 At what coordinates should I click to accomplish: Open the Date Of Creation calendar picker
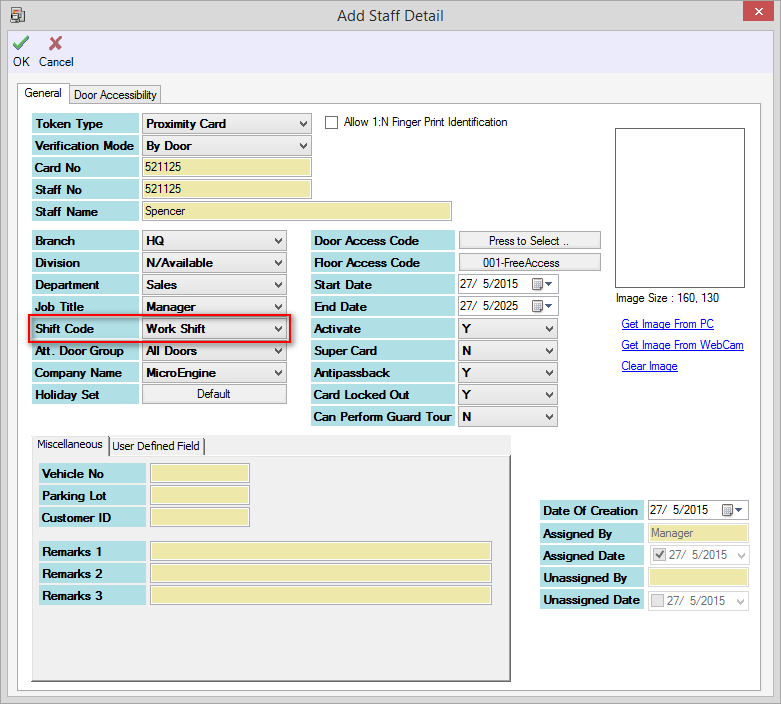[x=730, y=511]
